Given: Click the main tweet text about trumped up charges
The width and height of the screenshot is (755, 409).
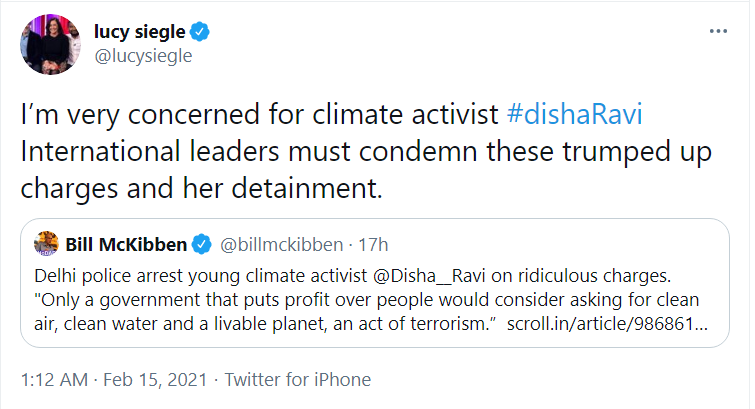Looking at the screenshot, I should (366, 151).
